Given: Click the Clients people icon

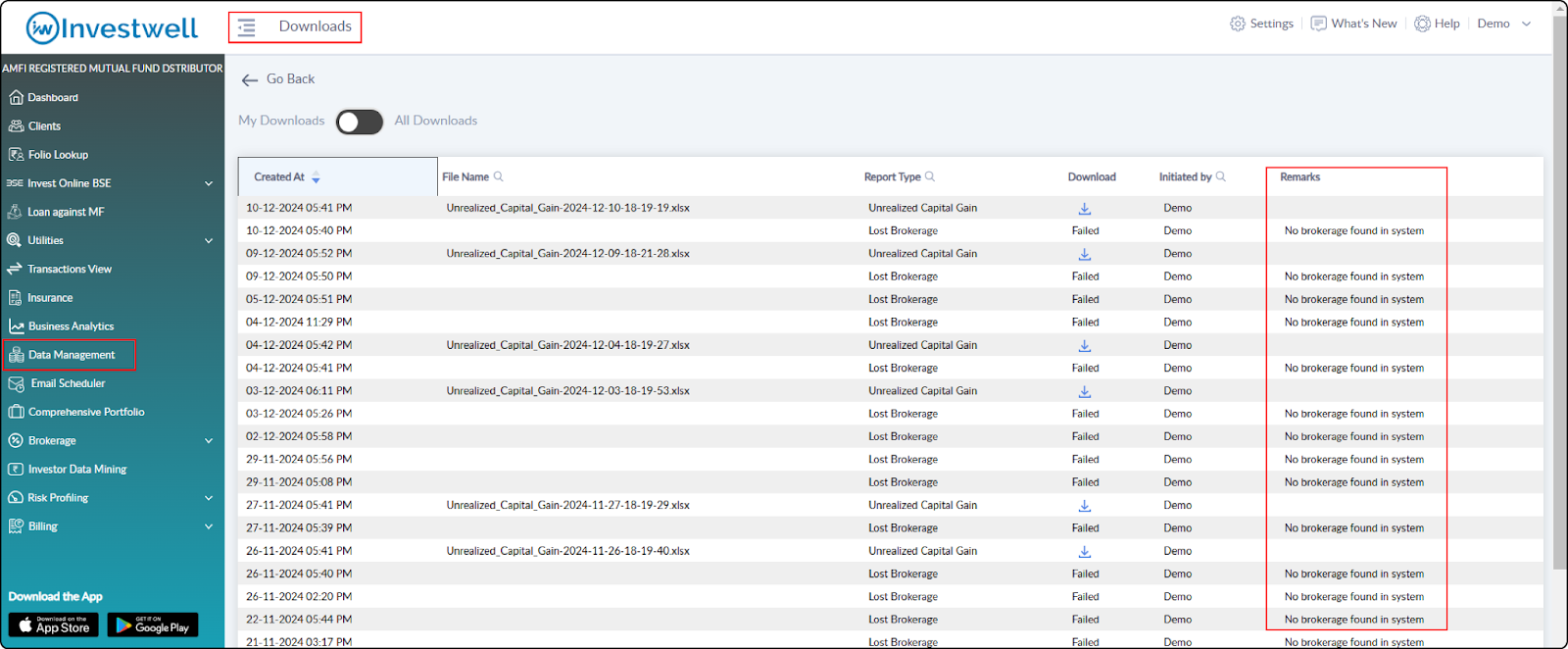Looking at the screenshot, I should point(16,125).
